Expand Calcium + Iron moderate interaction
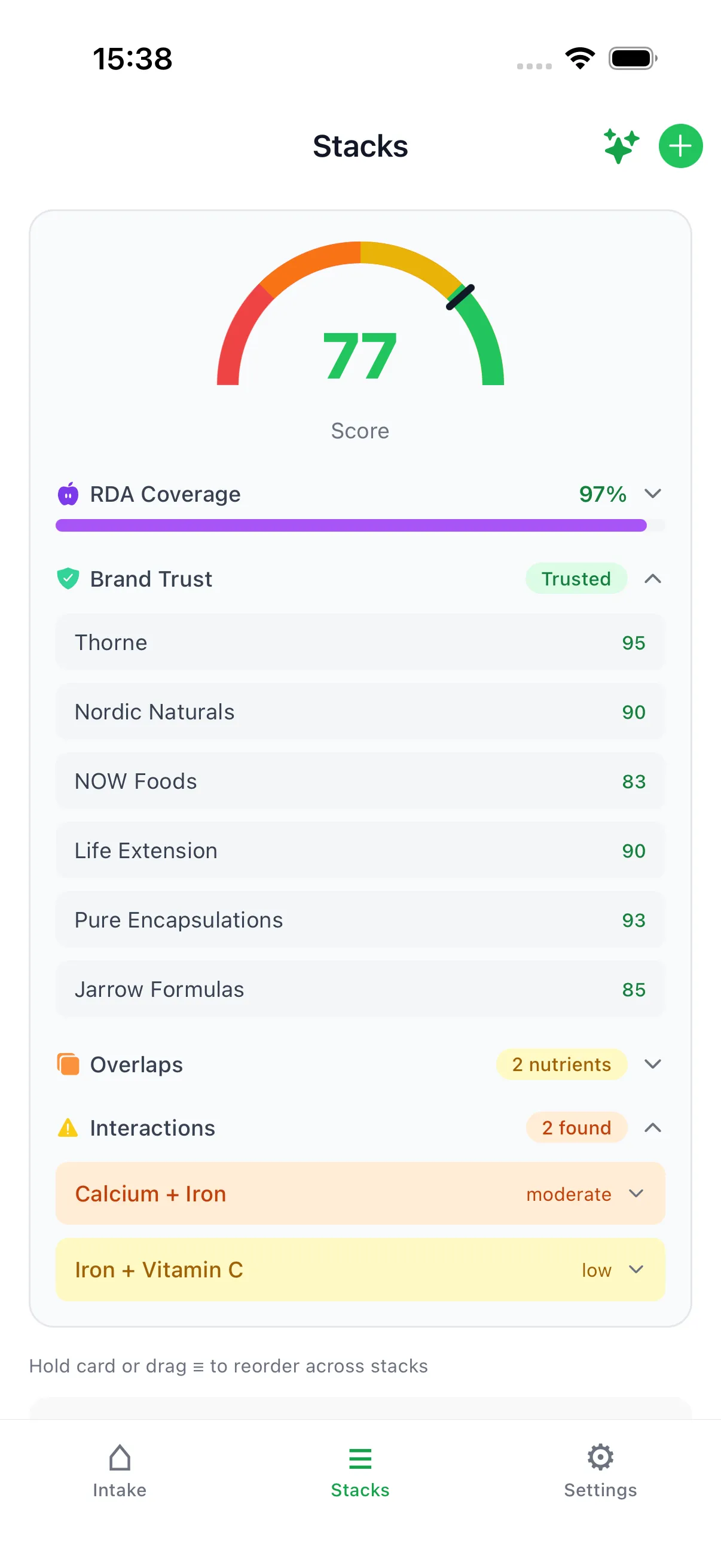The height and width of the screenshot is (1568, 721). point(637,1194)
